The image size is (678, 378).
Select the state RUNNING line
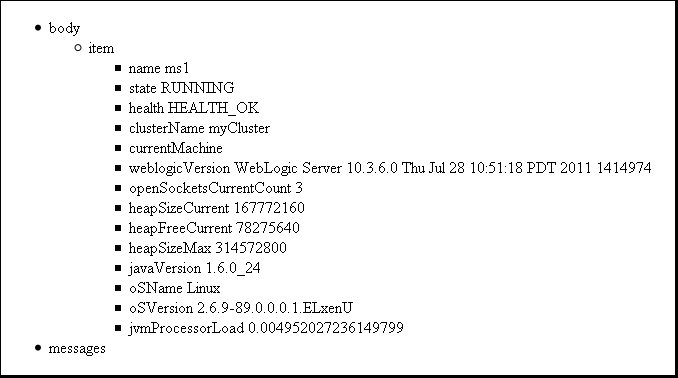pyautogui.click(x=182, y=88)
